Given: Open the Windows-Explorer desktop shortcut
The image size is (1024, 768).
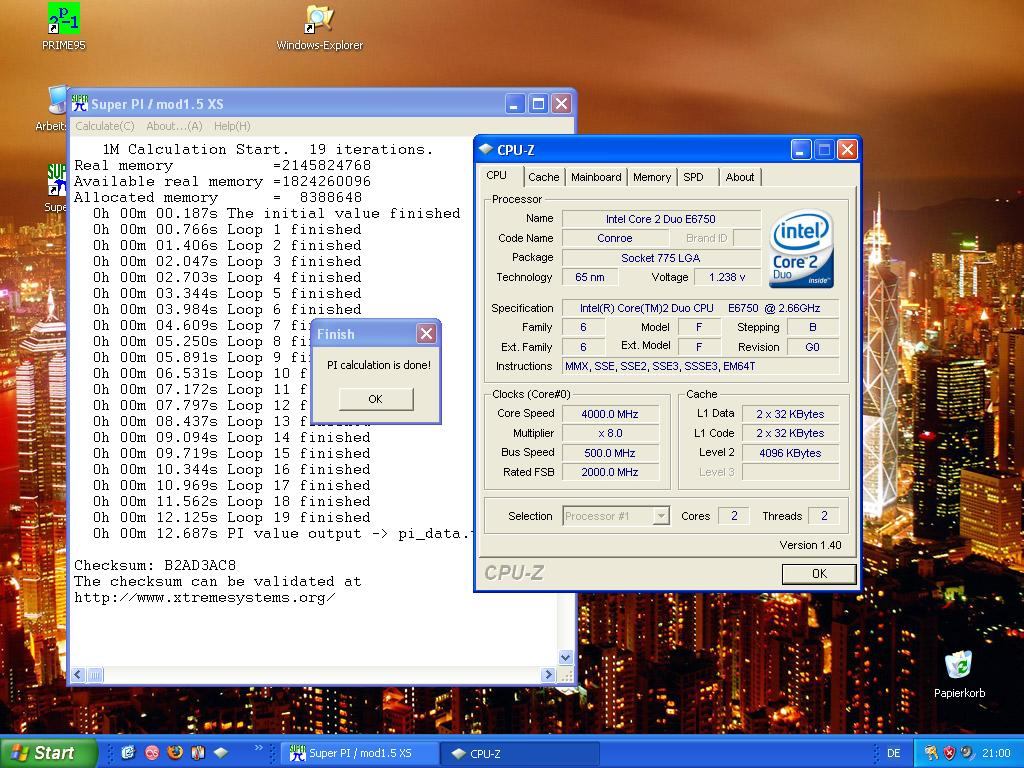Looking at the screenshot, I should coord(319,27).
